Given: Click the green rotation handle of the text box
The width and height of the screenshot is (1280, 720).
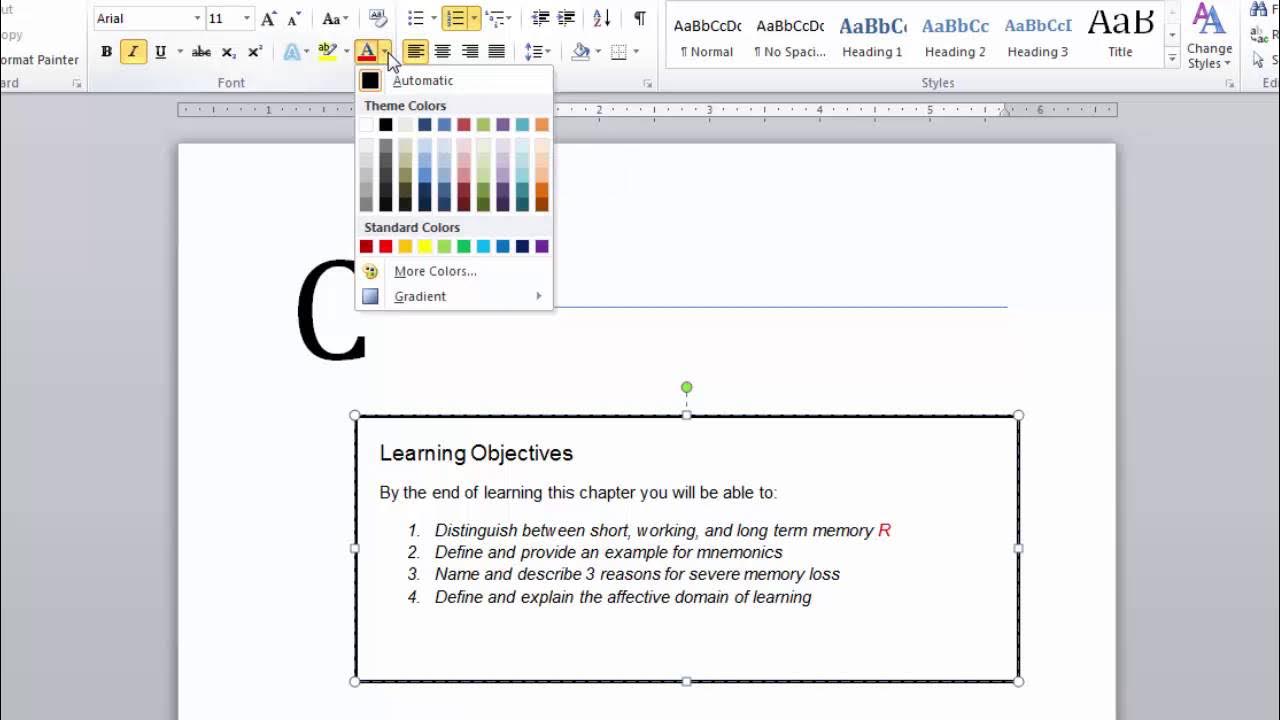Looking at the screenshot, I should tap(686, 387).
